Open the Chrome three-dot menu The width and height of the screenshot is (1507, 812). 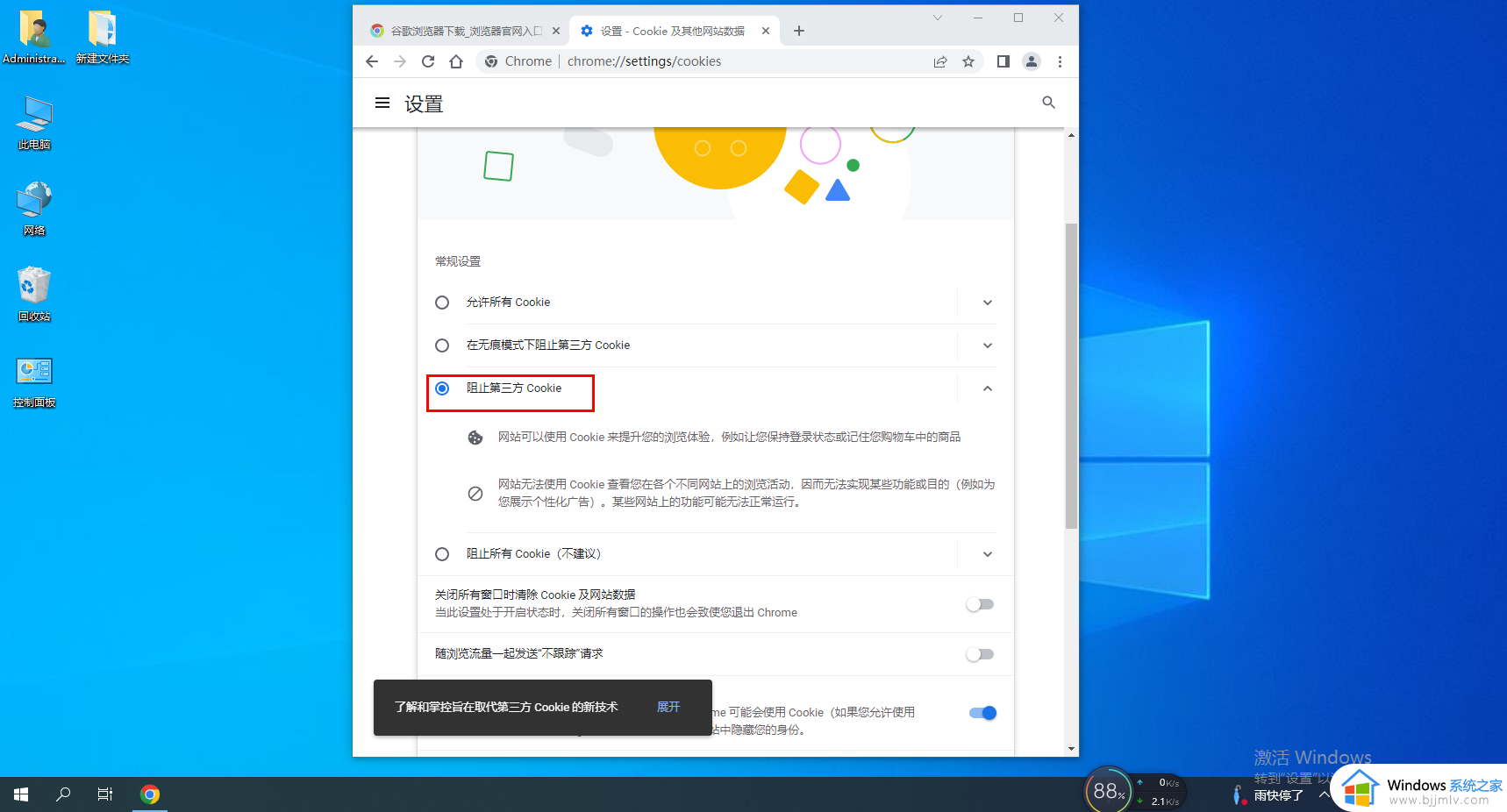pos(1060,61)
